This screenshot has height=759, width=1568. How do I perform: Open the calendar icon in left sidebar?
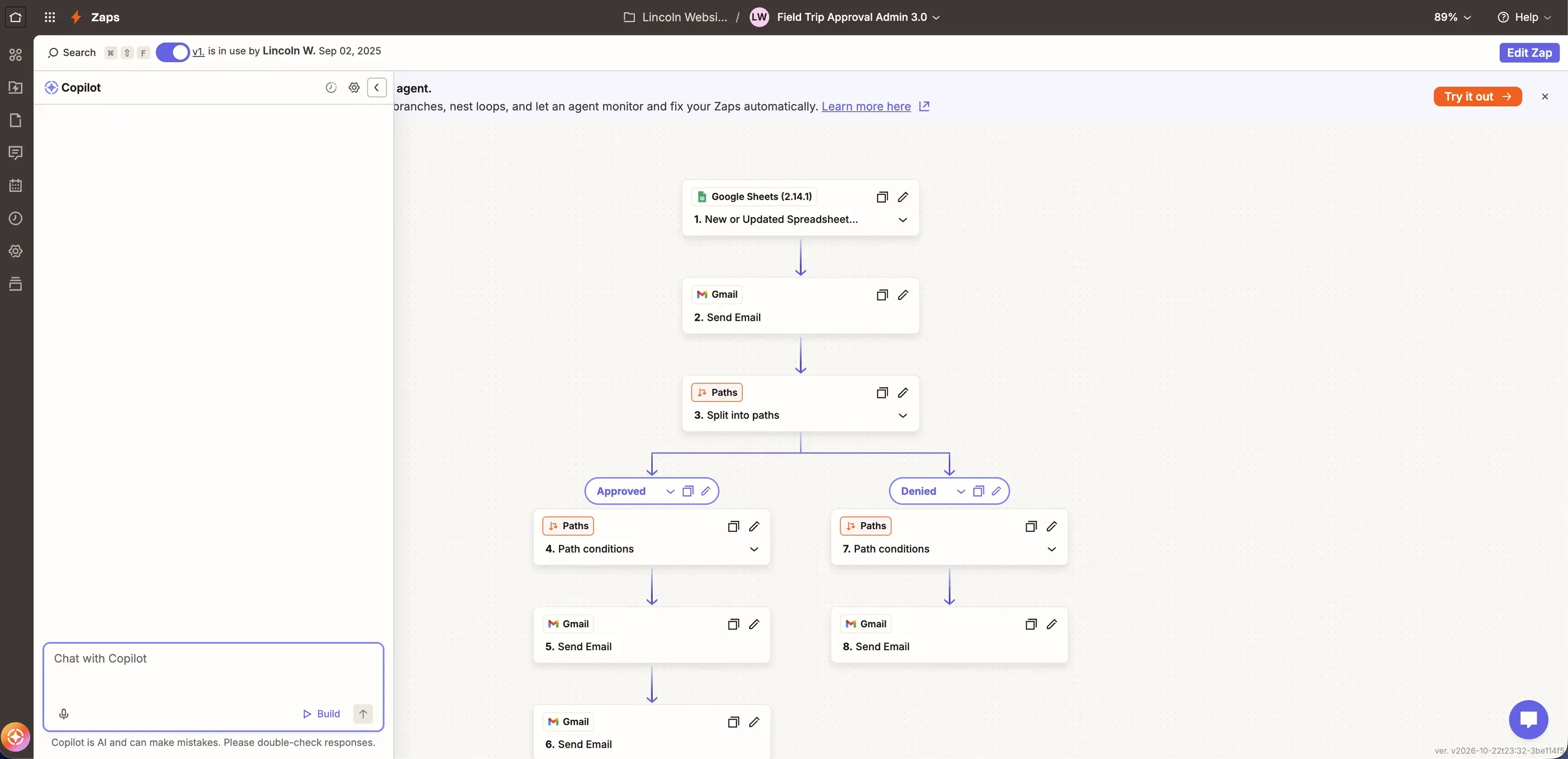[x=16, y=186]
